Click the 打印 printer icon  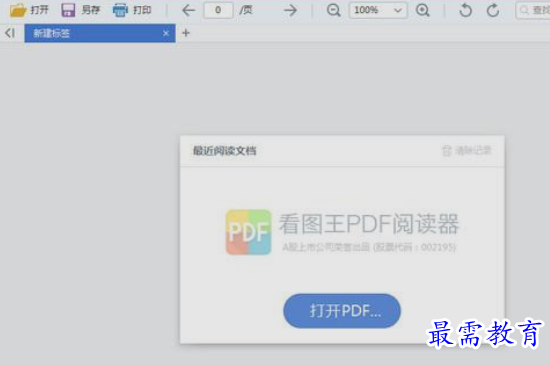point(120,10)
